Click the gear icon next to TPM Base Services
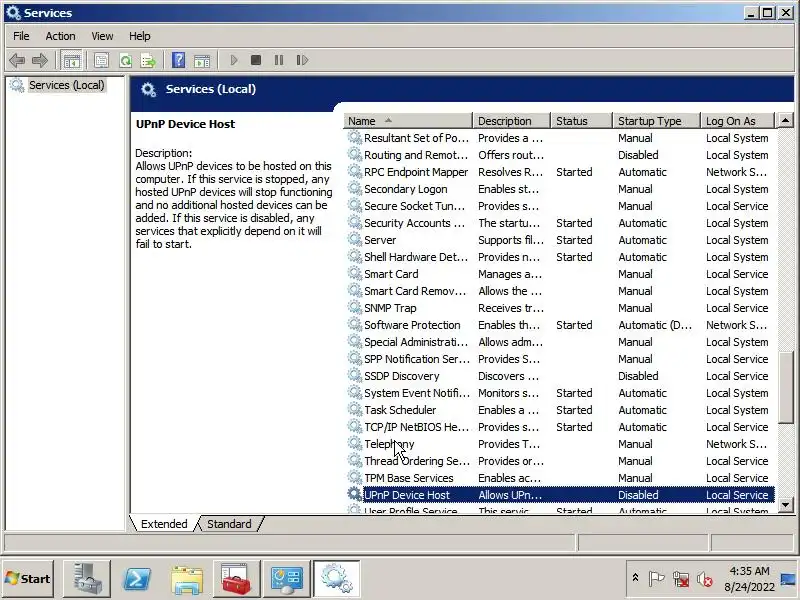800x600 pixels. click(354, 478)
